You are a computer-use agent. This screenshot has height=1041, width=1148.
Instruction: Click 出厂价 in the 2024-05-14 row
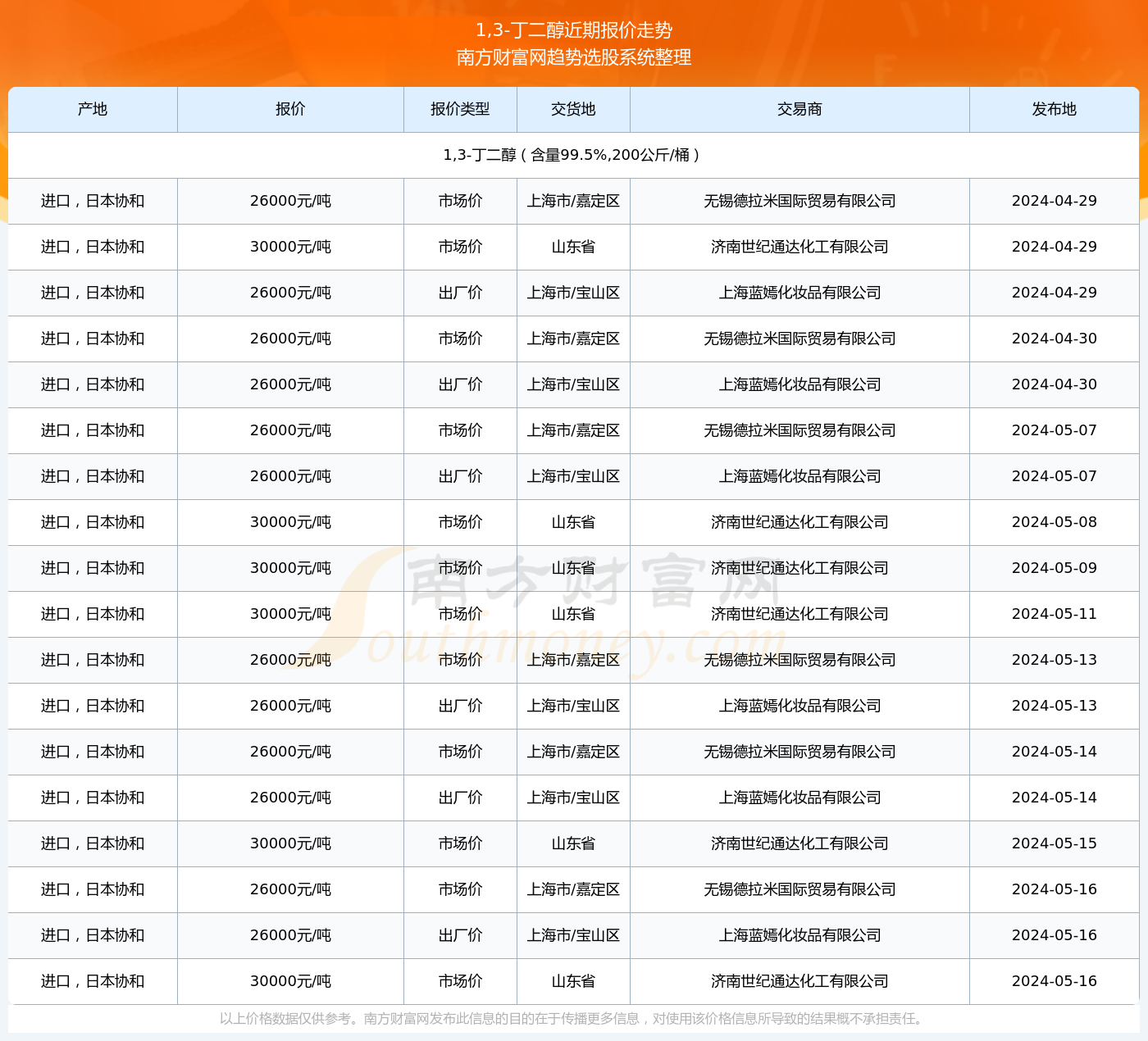pos(460,798)
